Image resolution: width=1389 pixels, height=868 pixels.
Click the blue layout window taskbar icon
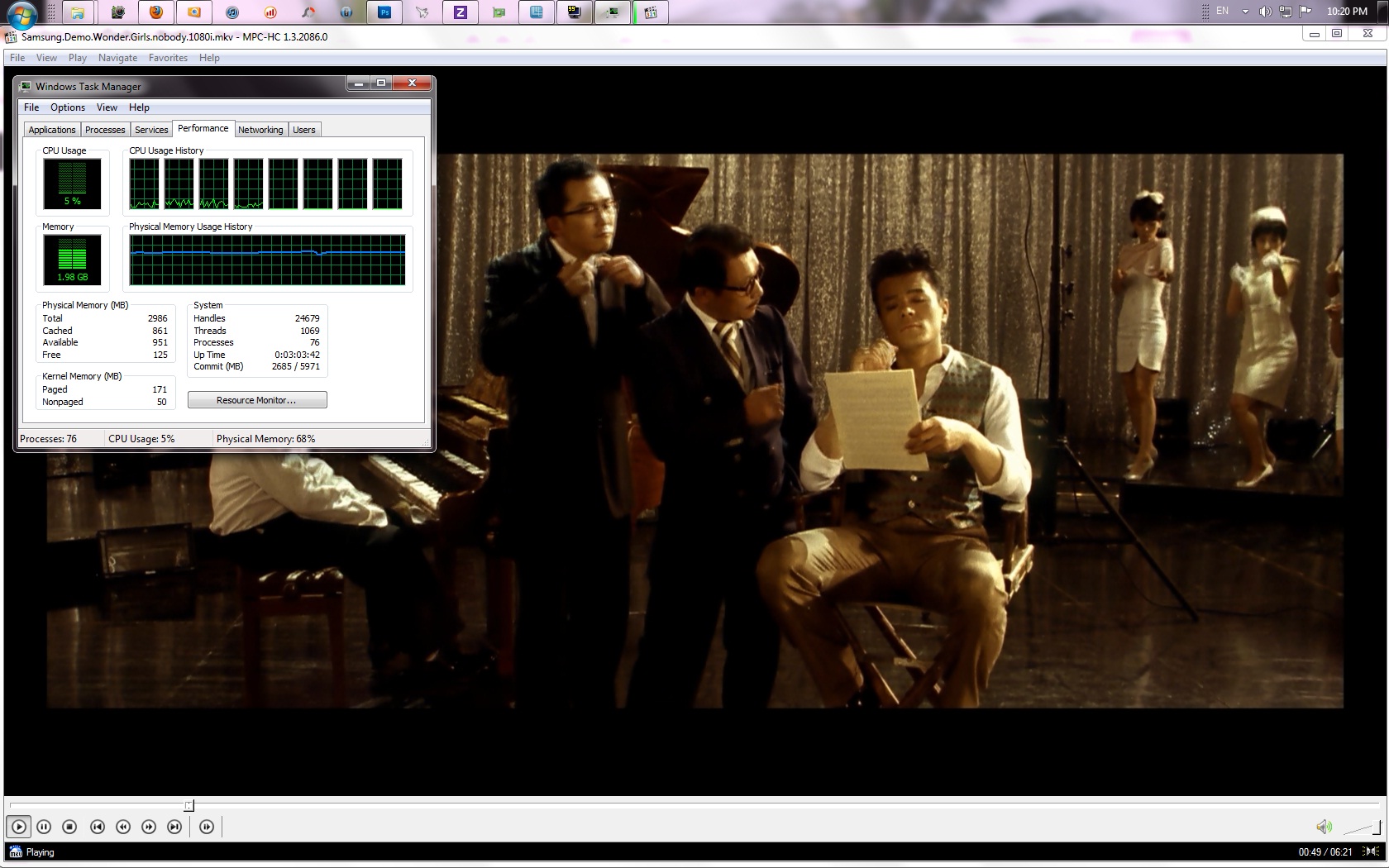pyautogui.click(x=537, y=12)
